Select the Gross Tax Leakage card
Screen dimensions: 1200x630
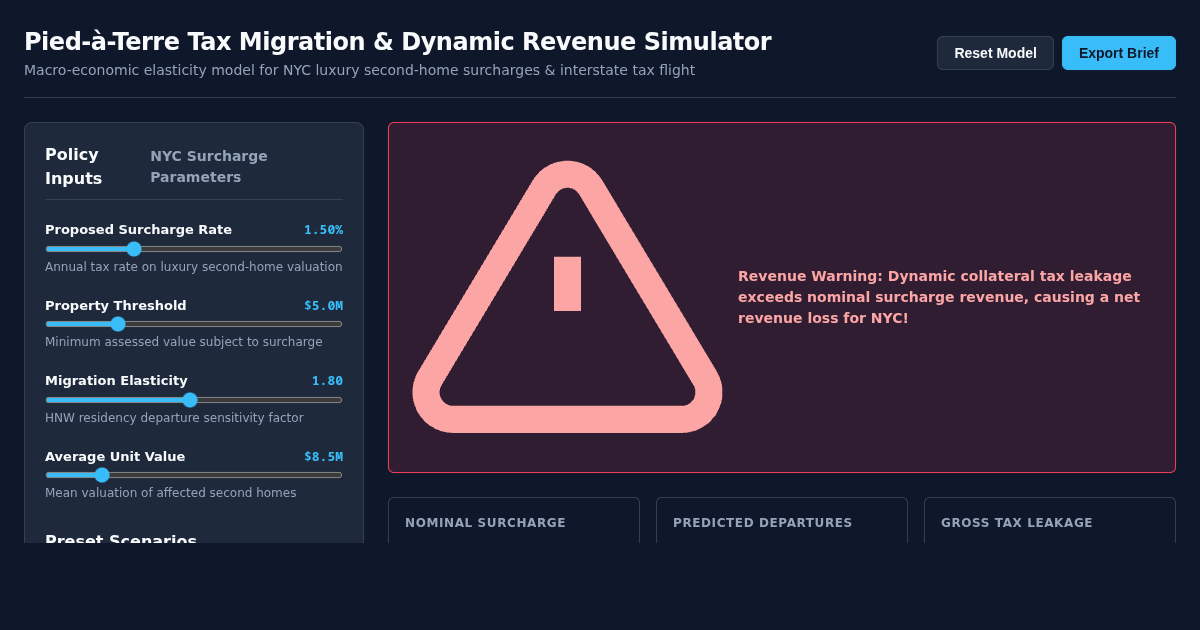point(1050,521)
